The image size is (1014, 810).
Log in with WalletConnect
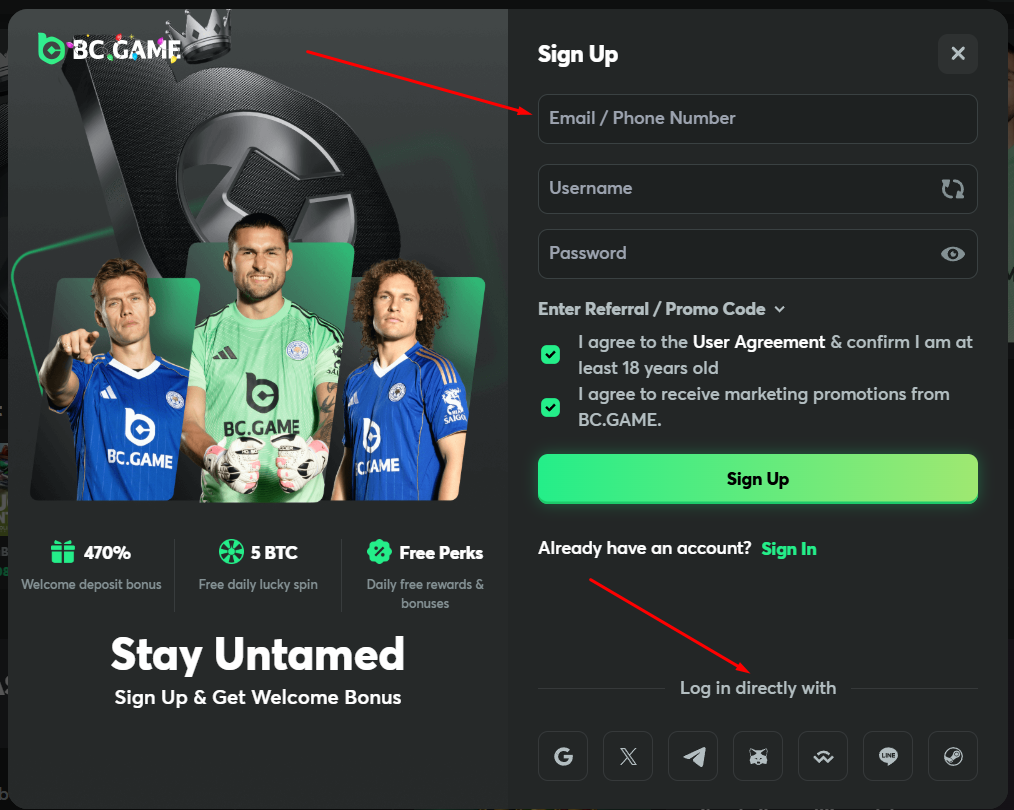pos(823,756)
